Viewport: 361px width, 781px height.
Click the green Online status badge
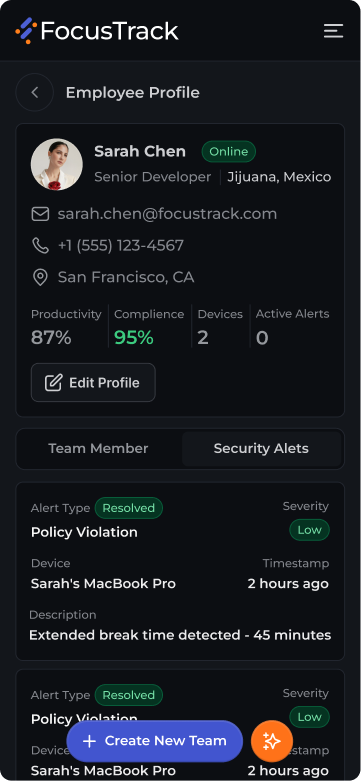[229, 151]
